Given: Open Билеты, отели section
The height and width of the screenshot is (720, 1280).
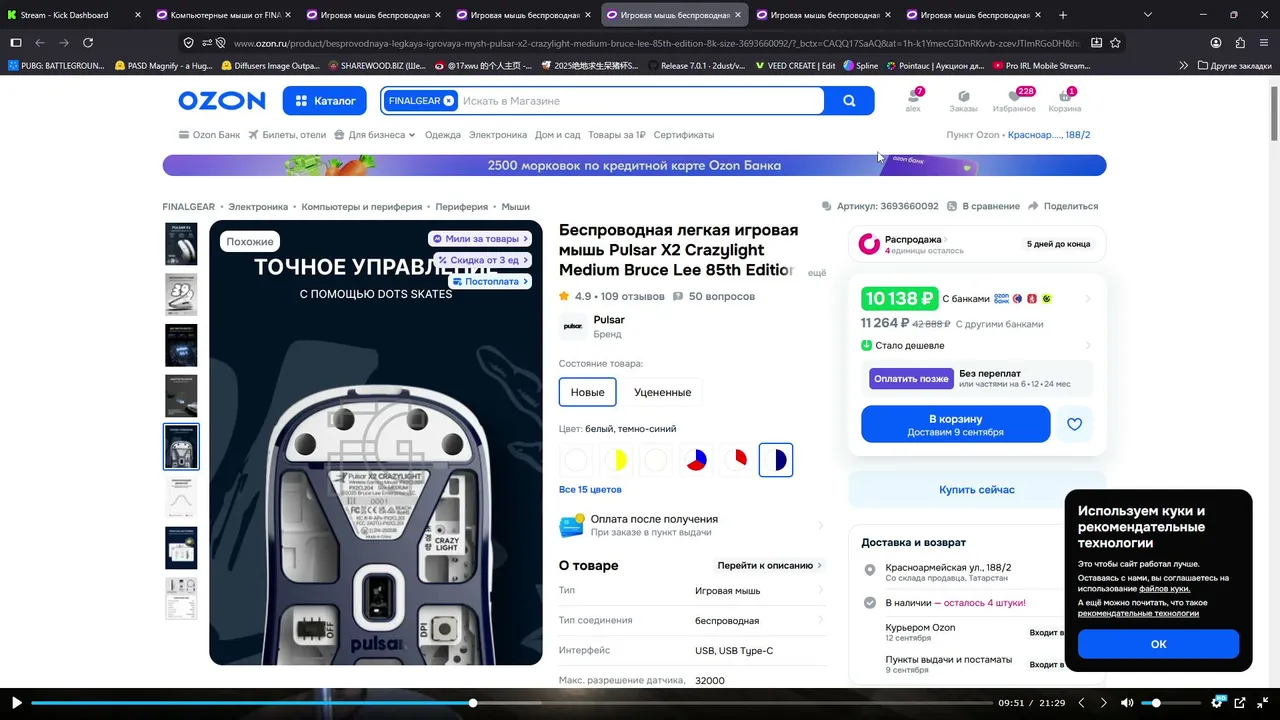Looking at the screenshot, I should [288, 135].
